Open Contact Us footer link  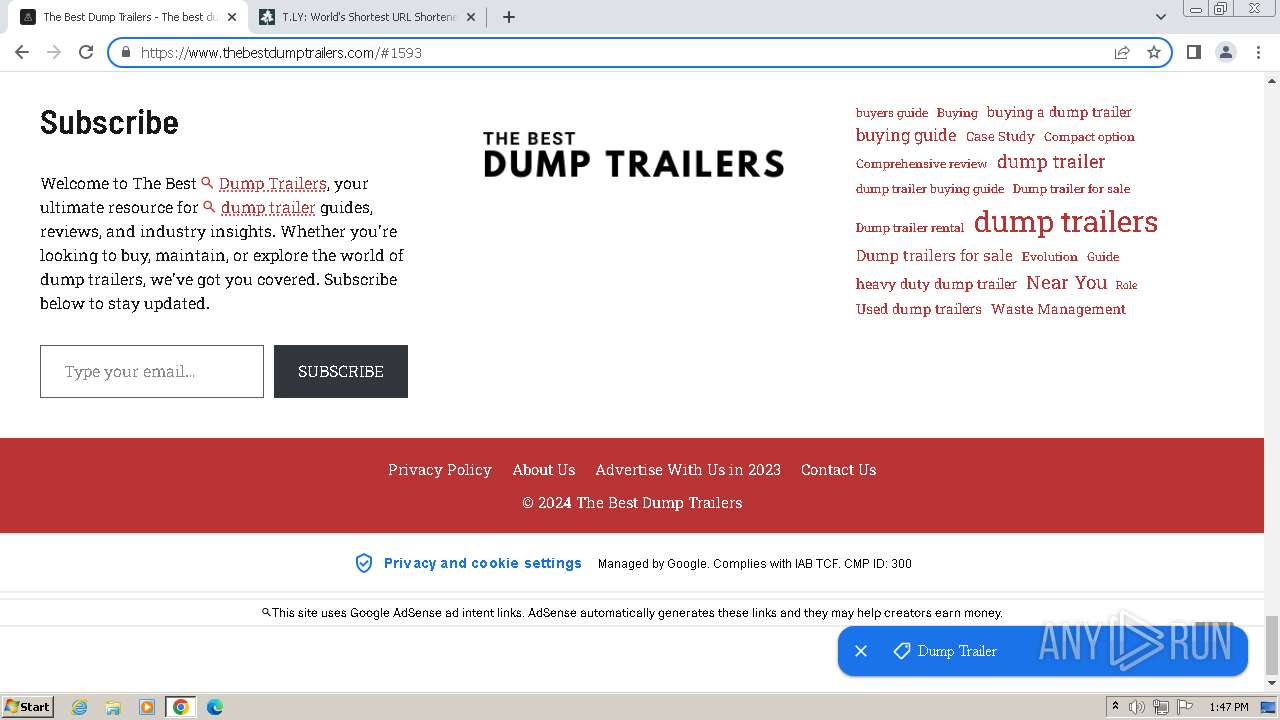click(838, 470)
